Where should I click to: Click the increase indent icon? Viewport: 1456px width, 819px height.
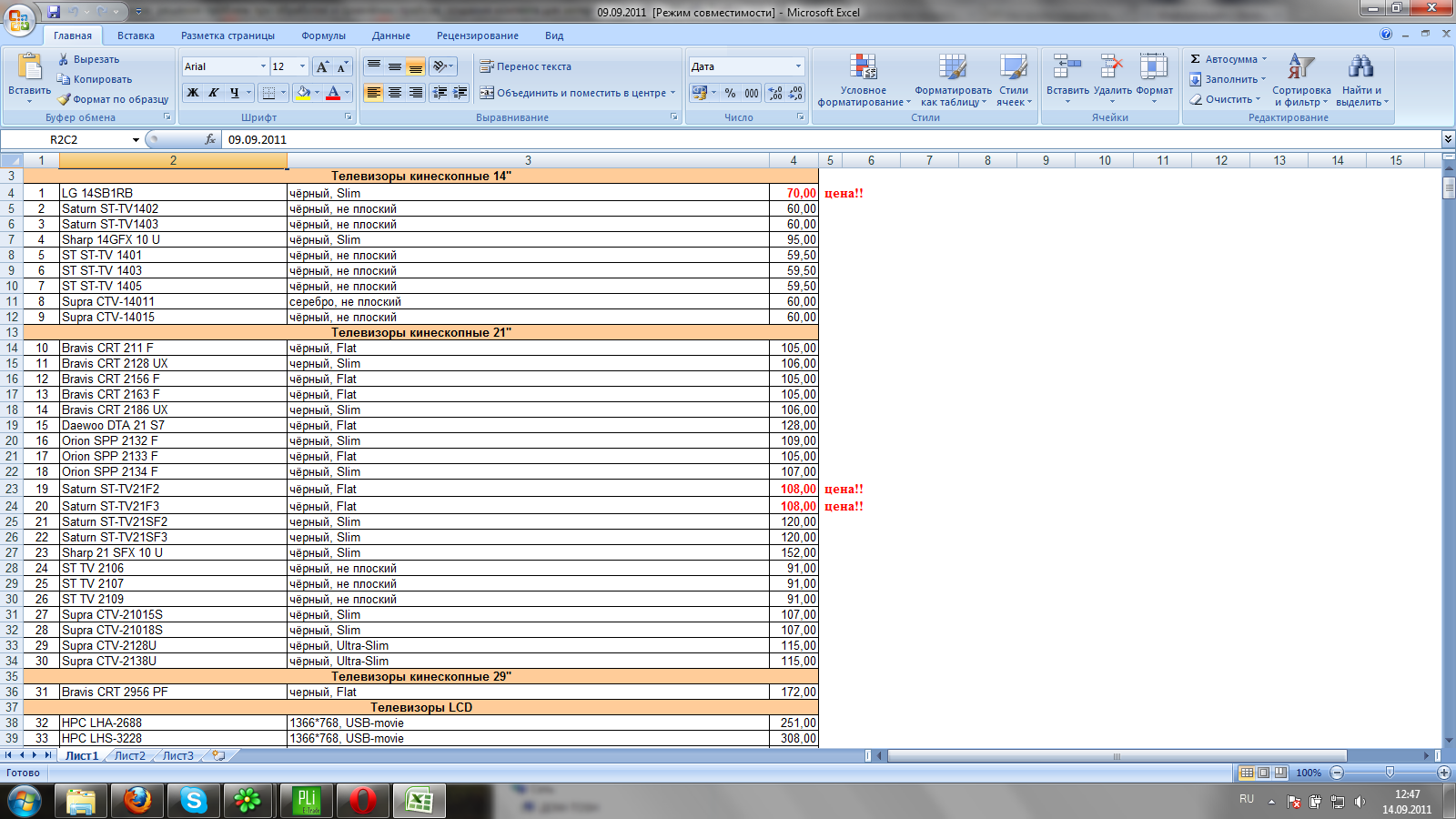(460, 93)
